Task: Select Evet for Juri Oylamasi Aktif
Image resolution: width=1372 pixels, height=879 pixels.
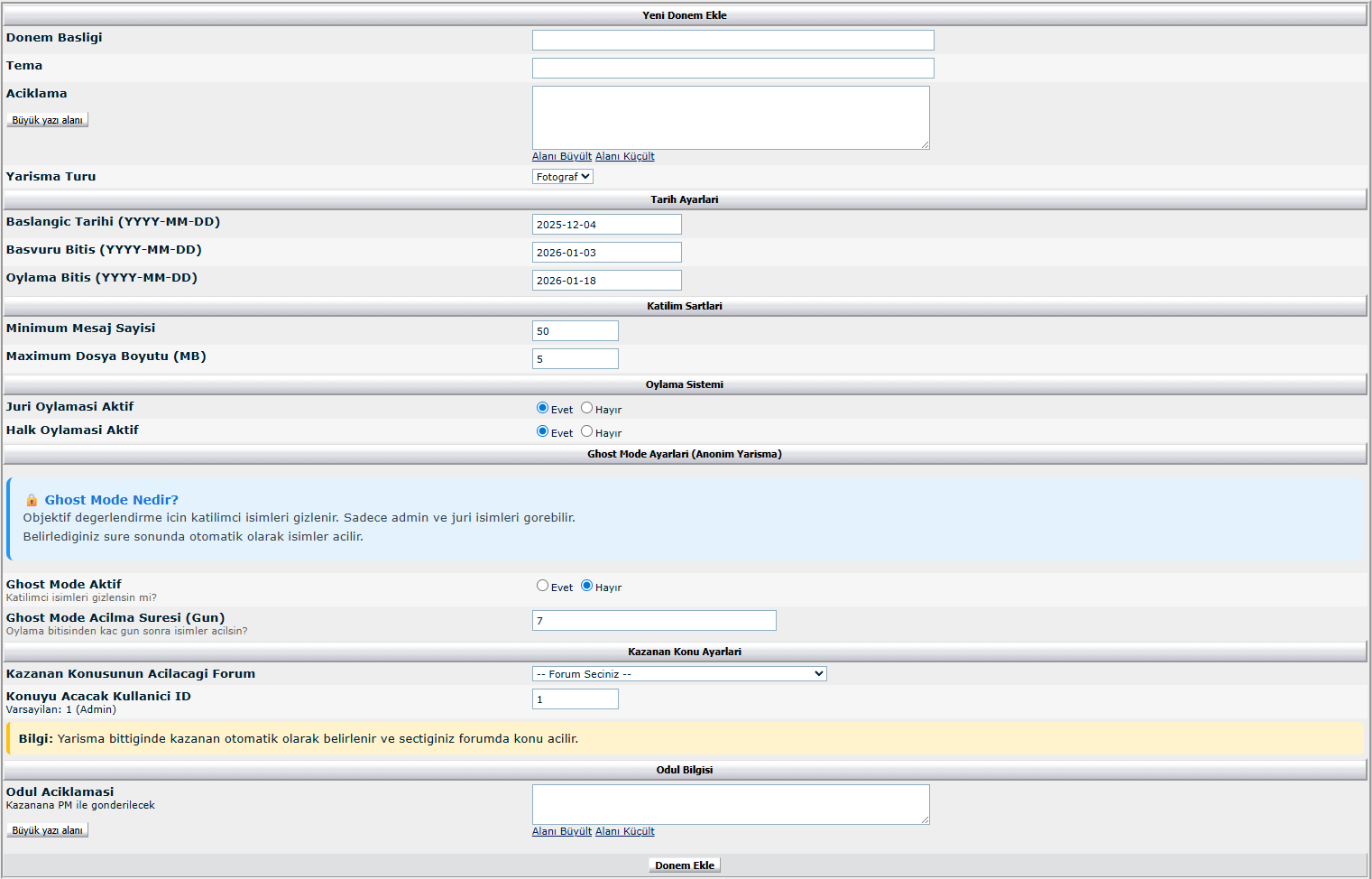Action: pos(542,408)
